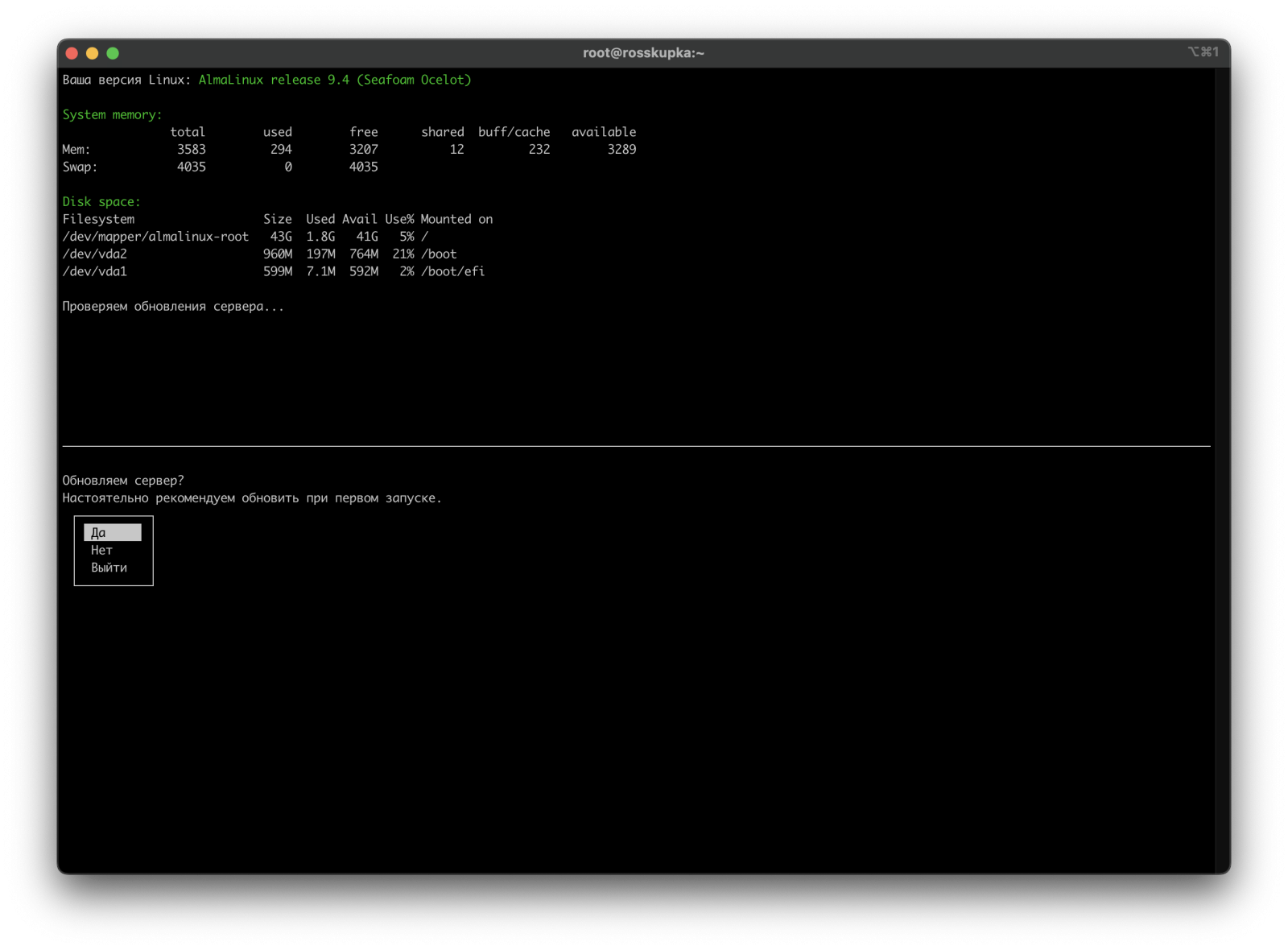The width and height of the screenshot is (1288, 950).
Task: Click the 599M size of /dev/vda1
Action: (x=278, y=271)
